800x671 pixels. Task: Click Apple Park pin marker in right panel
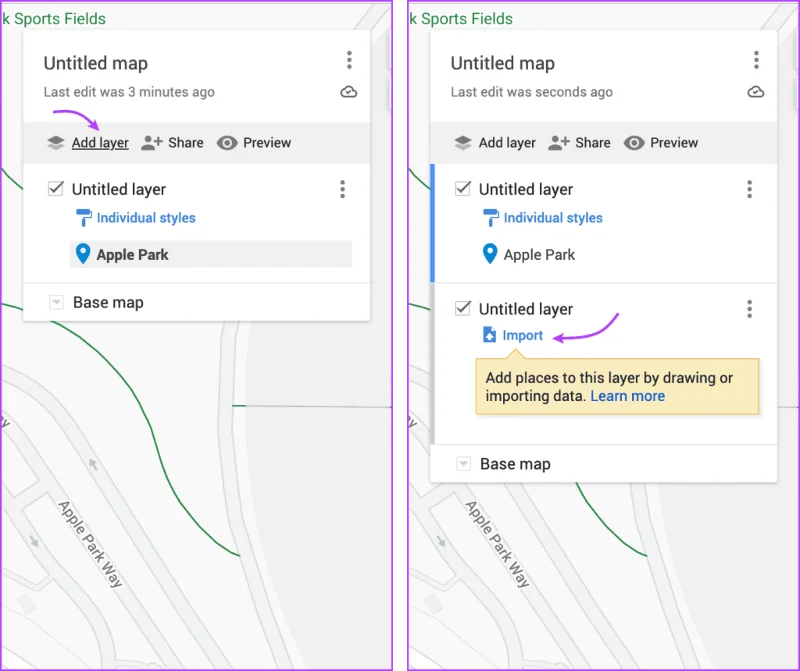click(490, 254)
